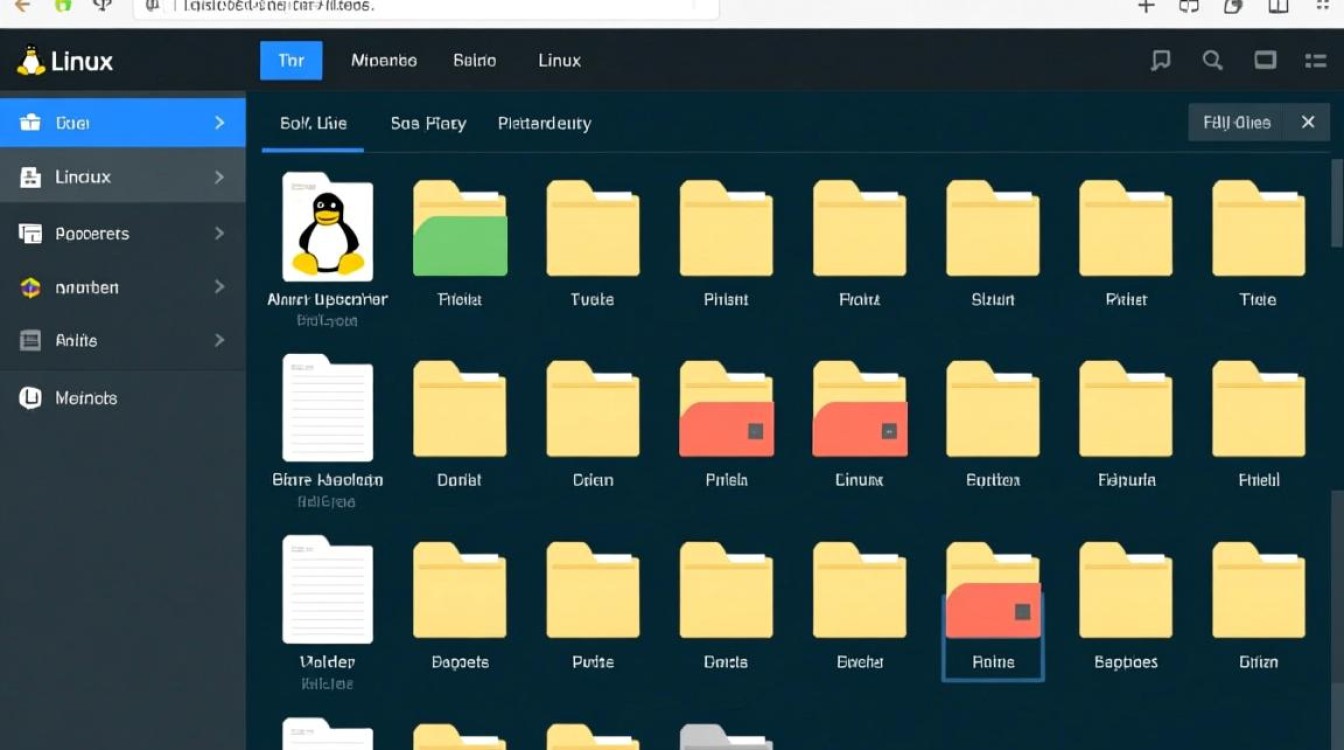Click the grid view icon top right
Image resolution: width=1344 pixels, height=750 pixels.
coord(1264,60)
